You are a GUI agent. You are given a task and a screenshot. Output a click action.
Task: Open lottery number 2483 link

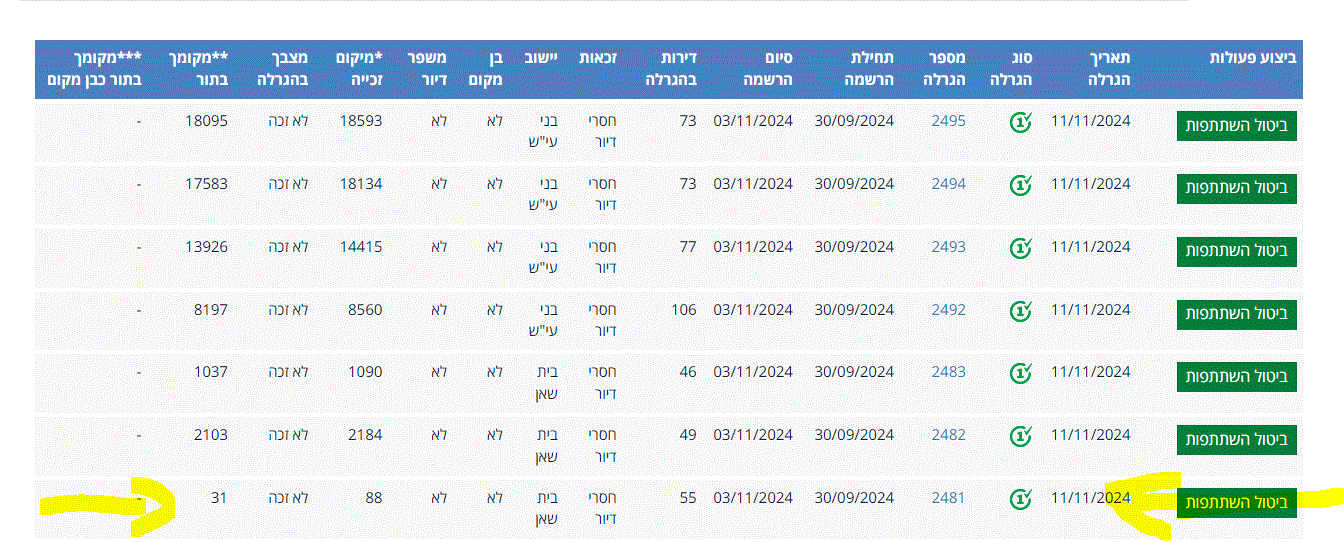coord(948,372)
